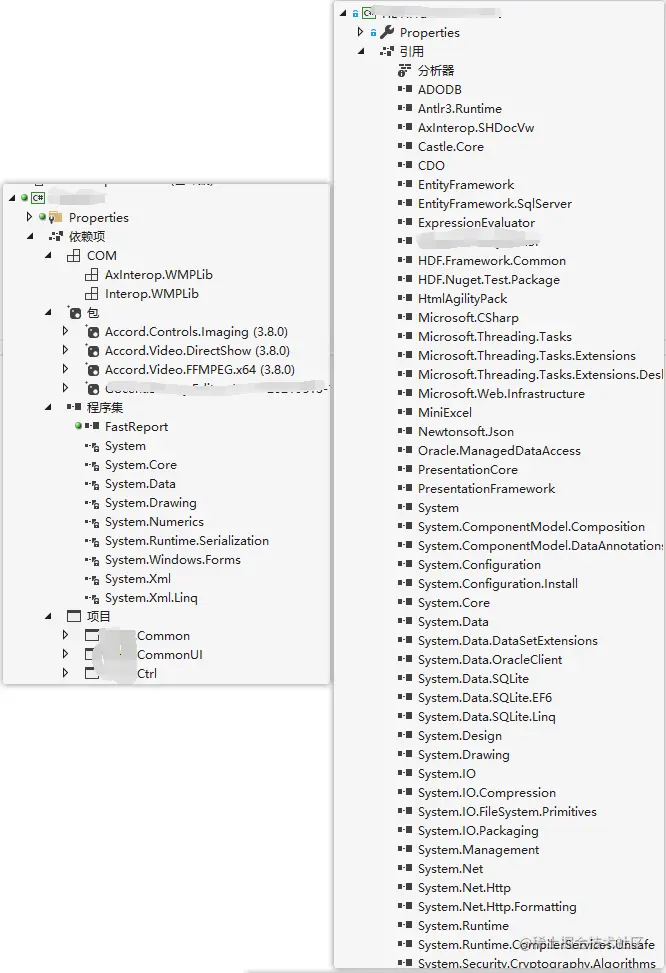Expand the Properties node in left panel
Image resolution: width=666 pixels, height=973 pixels.
tap(29, 217)
